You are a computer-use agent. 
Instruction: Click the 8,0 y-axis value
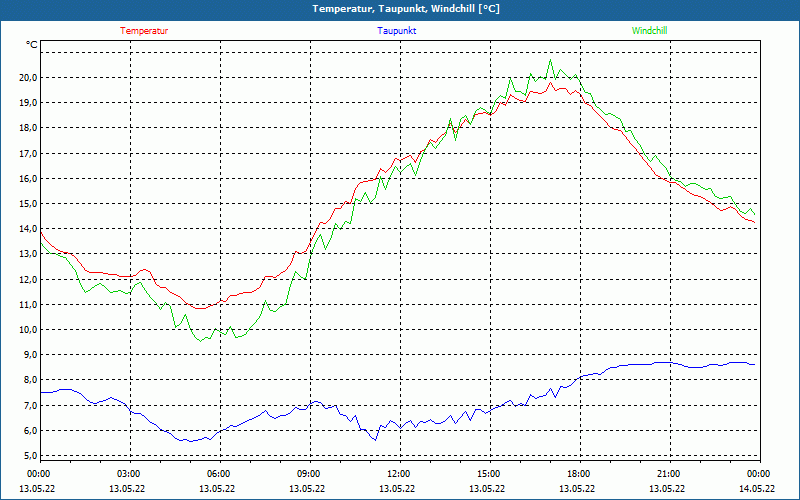tap(30, 380)
